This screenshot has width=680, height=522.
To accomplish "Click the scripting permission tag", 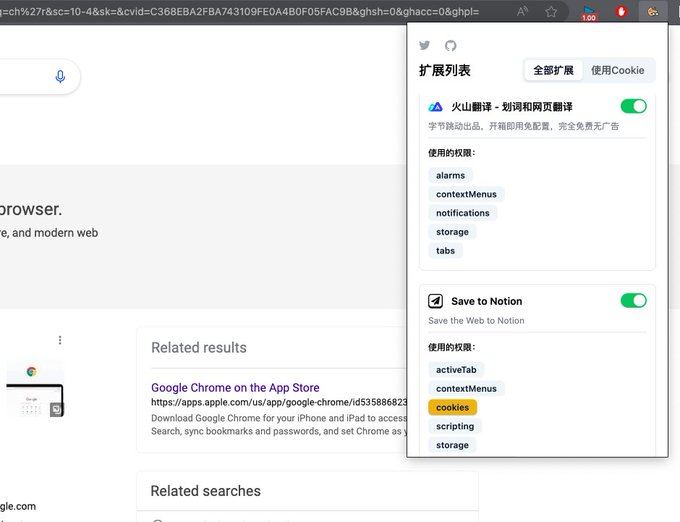I will (455, 426).
